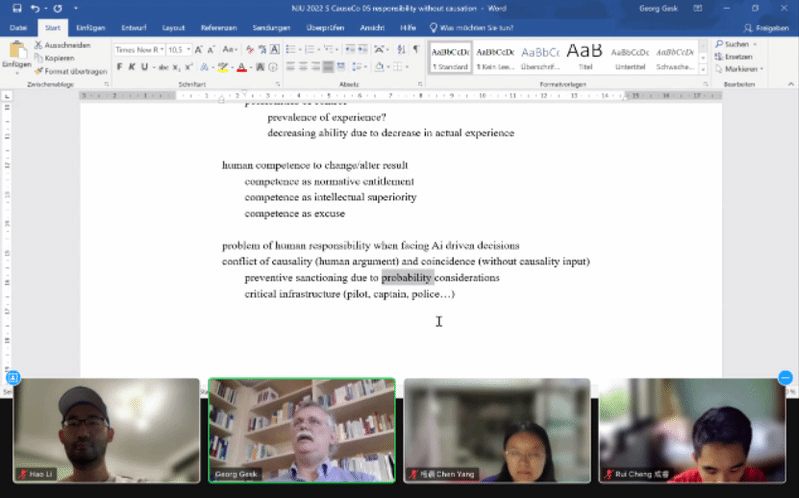Screen dimensions: 799x498
Task: Switch to the Referenzen ribbon tab
Action: pyautogui.click(x=219, y=28)
